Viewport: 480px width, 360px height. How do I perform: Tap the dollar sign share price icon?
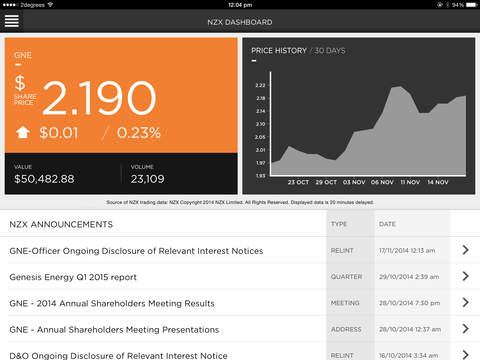20,83
